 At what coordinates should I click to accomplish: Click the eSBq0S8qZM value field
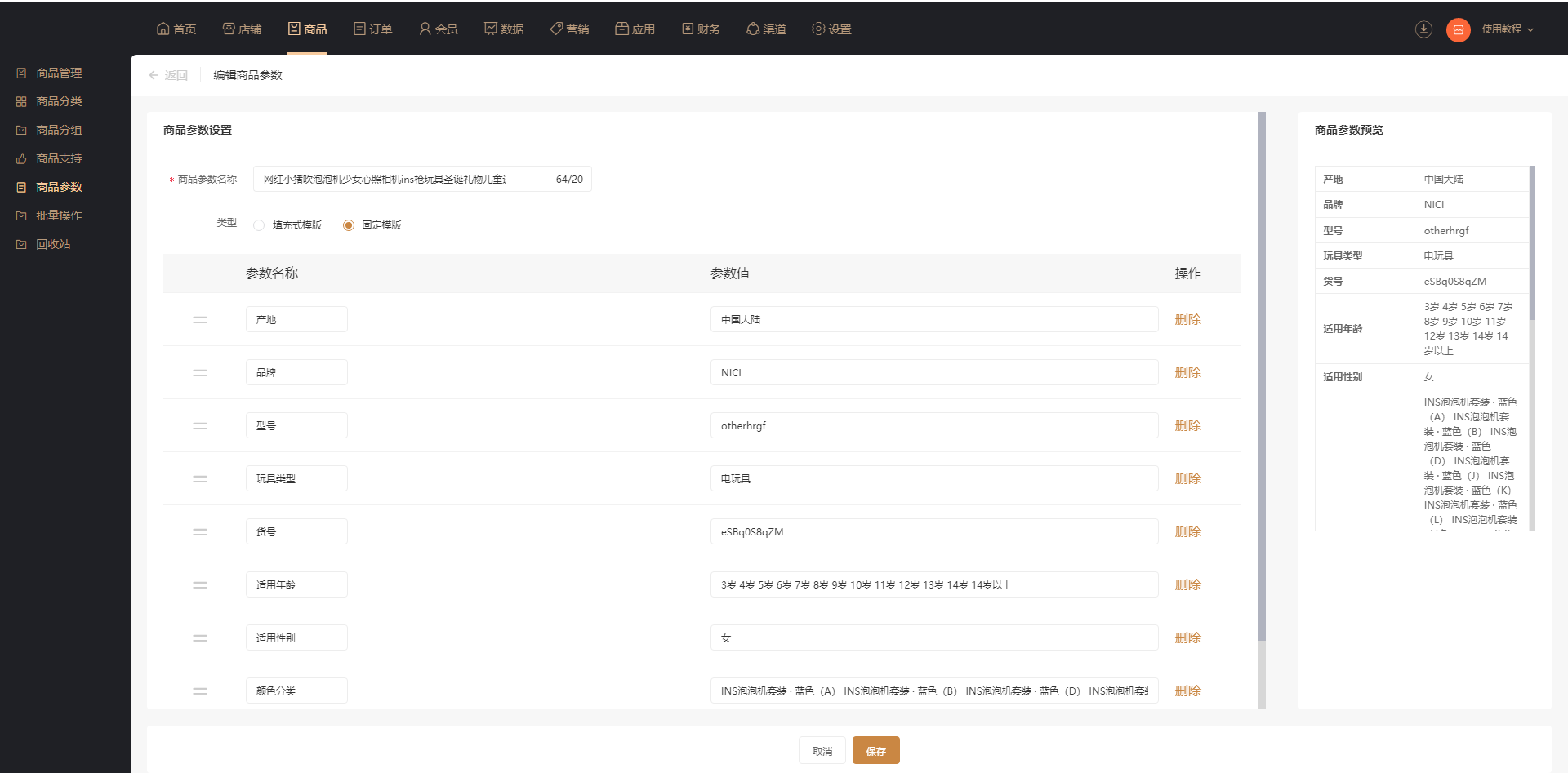coord(934,531)
